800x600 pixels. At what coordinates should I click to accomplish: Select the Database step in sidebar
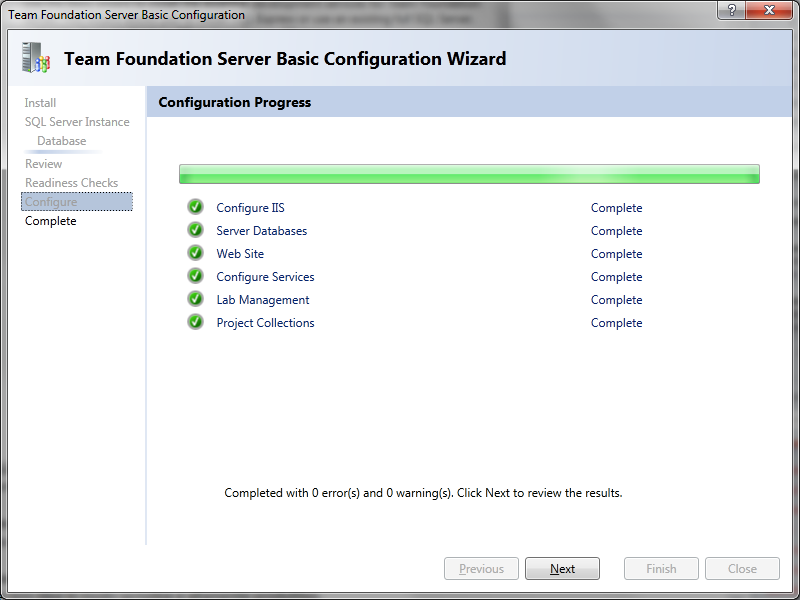point(62,141)
